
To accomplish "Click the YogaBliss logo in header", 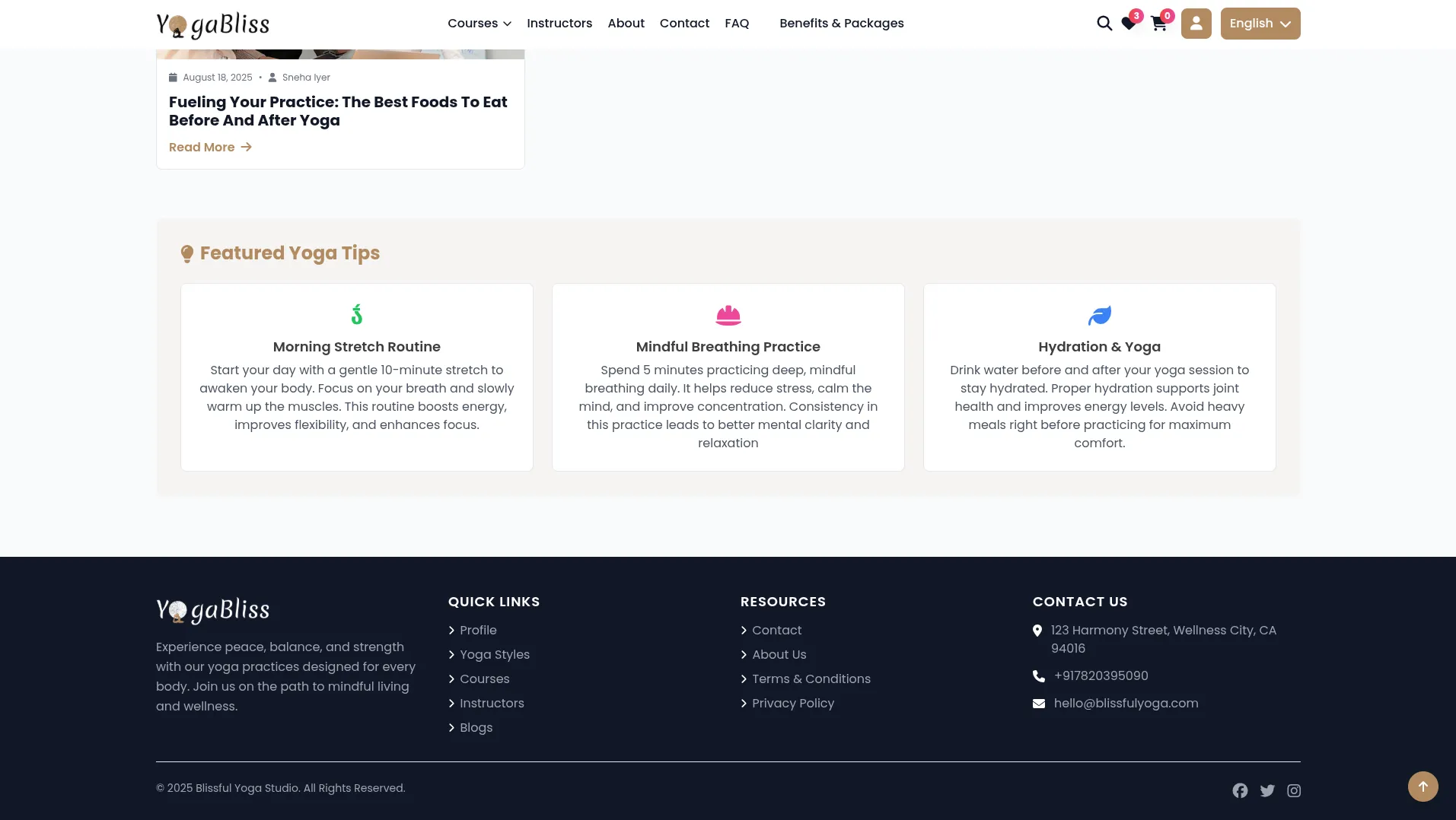I will pos(212,24).
